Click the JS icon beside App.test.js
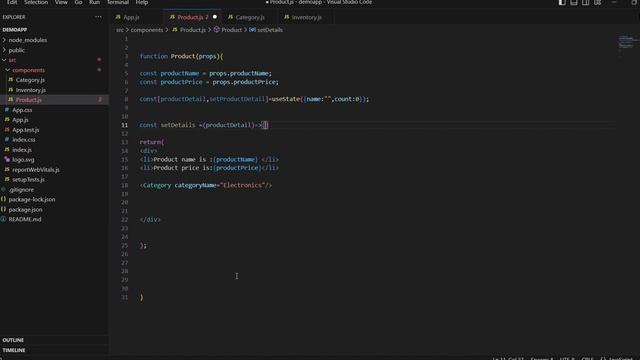Viewport: 640px width, 360px height. pos(7,130)
